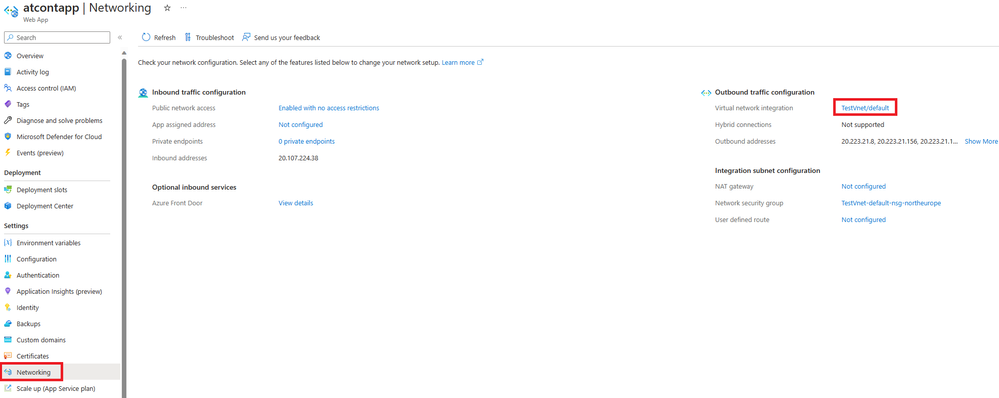Click in the sidebar Search field
Screen dimensions: 999x398
tap(57, 38)
